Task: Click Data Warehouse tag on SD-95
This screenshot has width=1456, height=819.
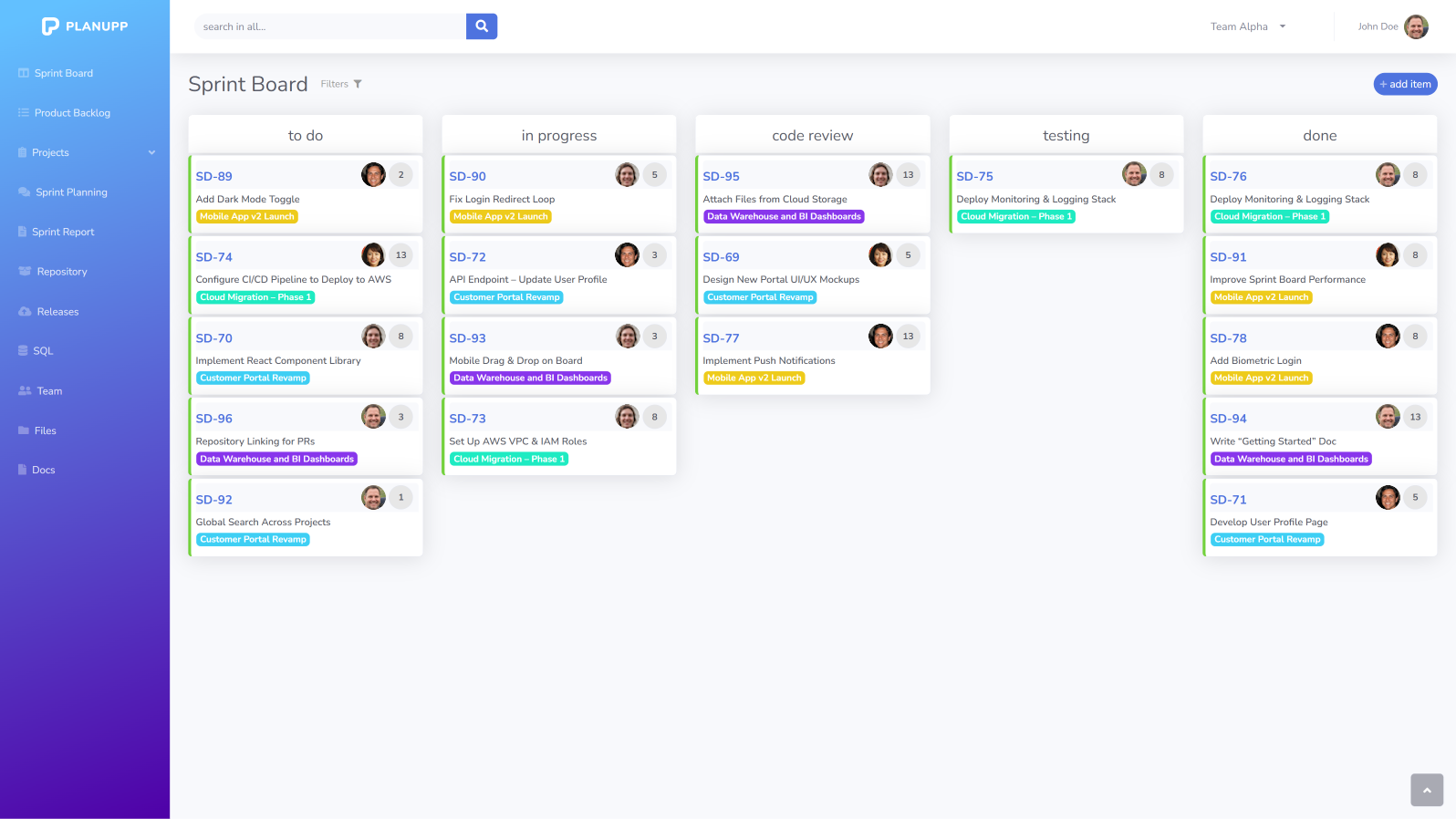Action: point(784,216)
